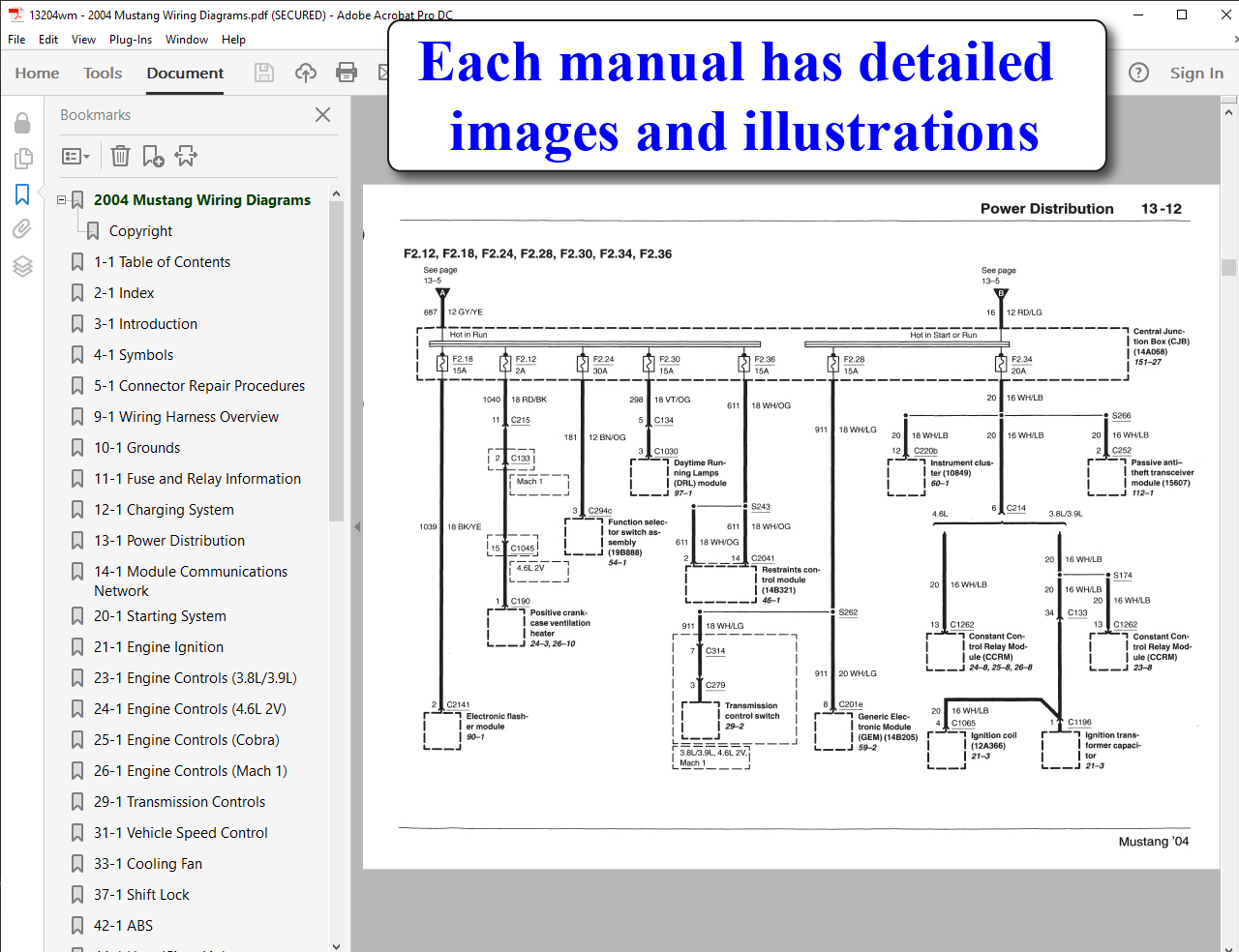Open the 37-1 Shift Lock bookmark

coord(141,895)
